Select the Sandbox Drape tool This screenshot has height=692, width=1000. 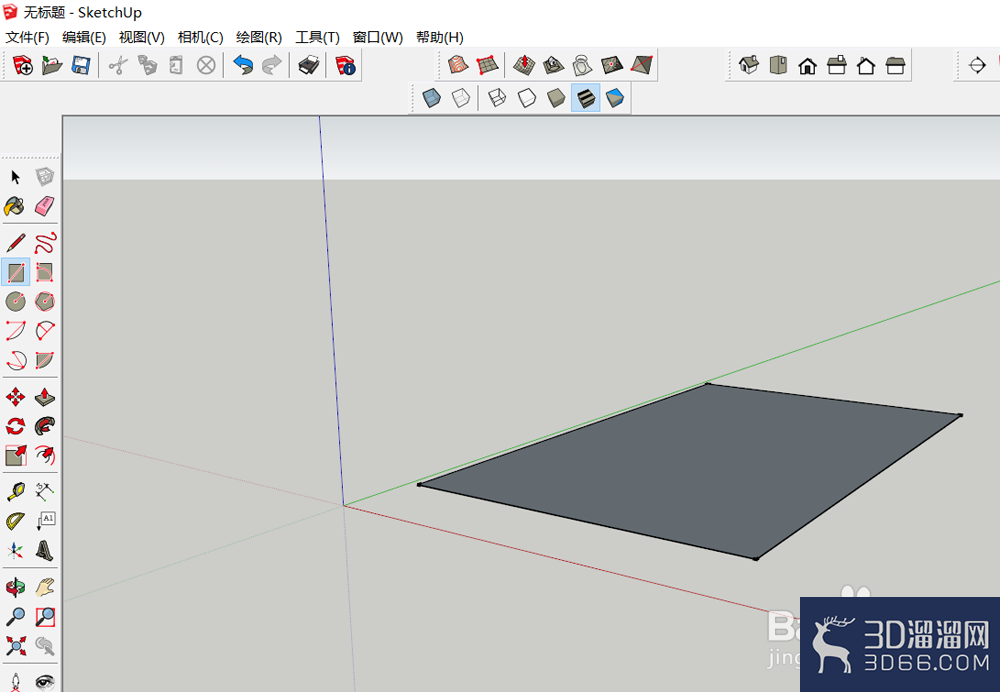pyautogui.click(x=582, y=64)
